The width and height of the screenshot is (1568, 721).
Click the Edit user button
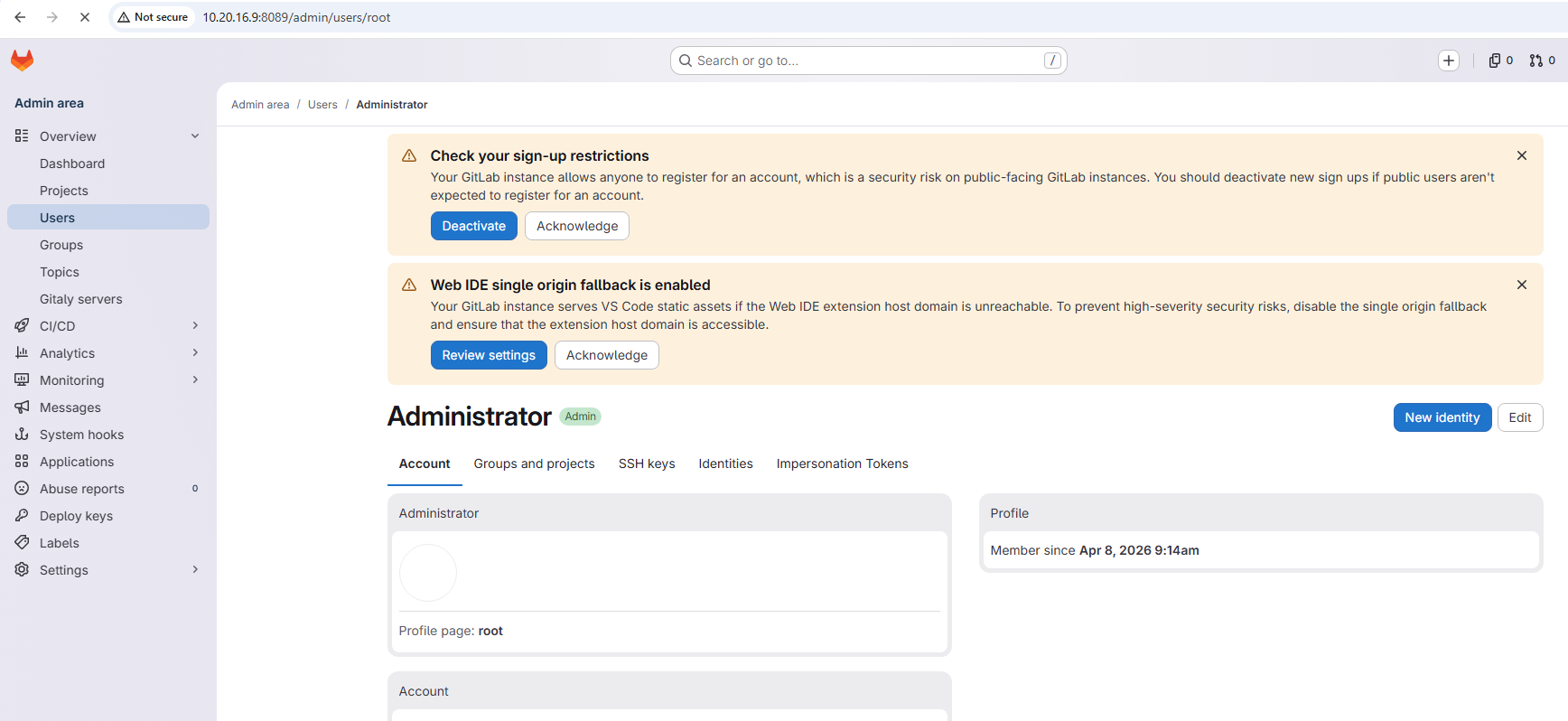tap(1520, 417)
